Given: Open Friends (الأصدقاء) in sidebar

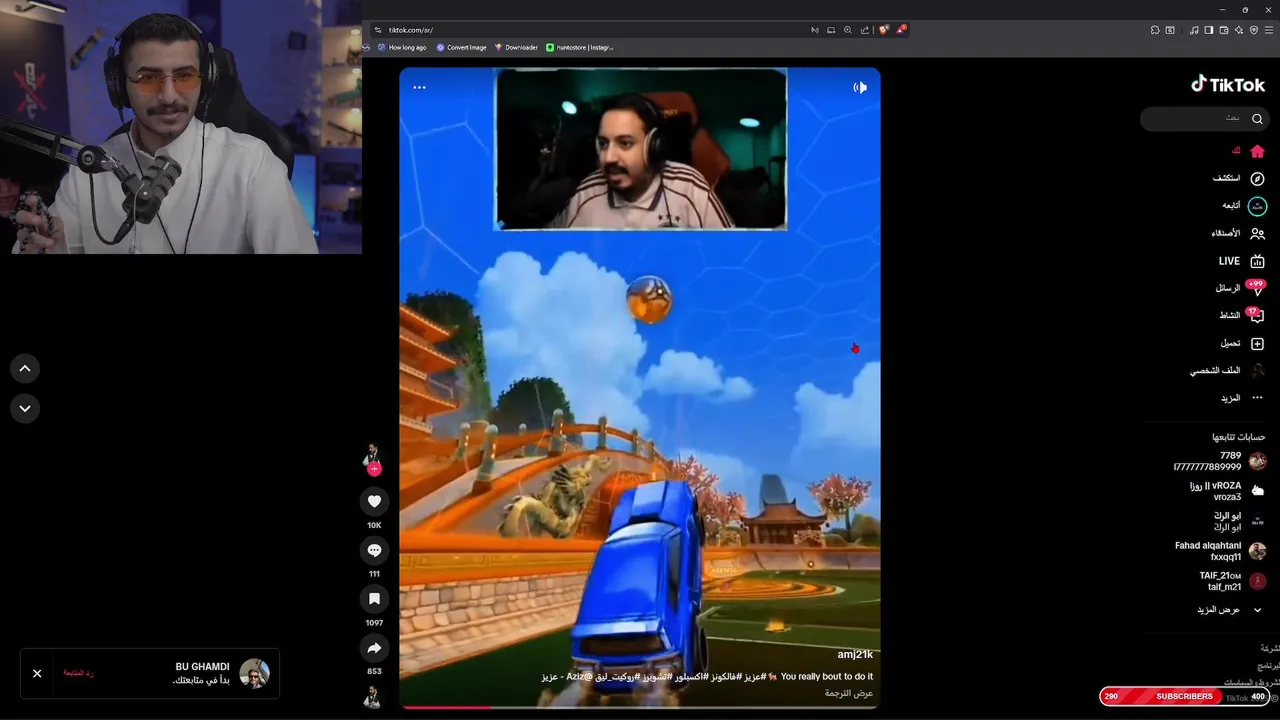Looking at the screenshot, I should tap(1238, 233).
